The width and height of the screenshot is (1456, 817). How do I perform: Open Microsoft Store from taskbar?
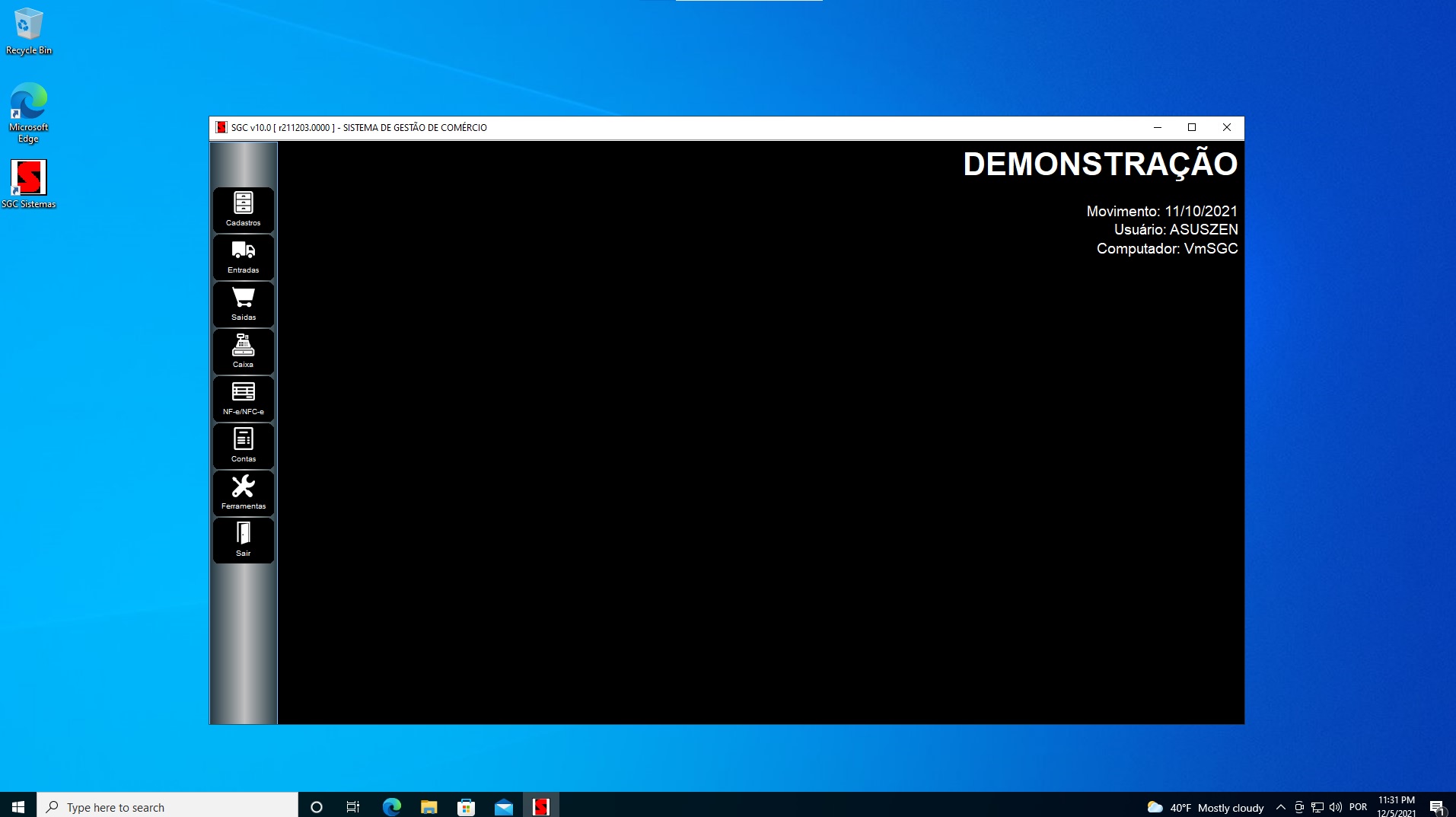point(466,806)
